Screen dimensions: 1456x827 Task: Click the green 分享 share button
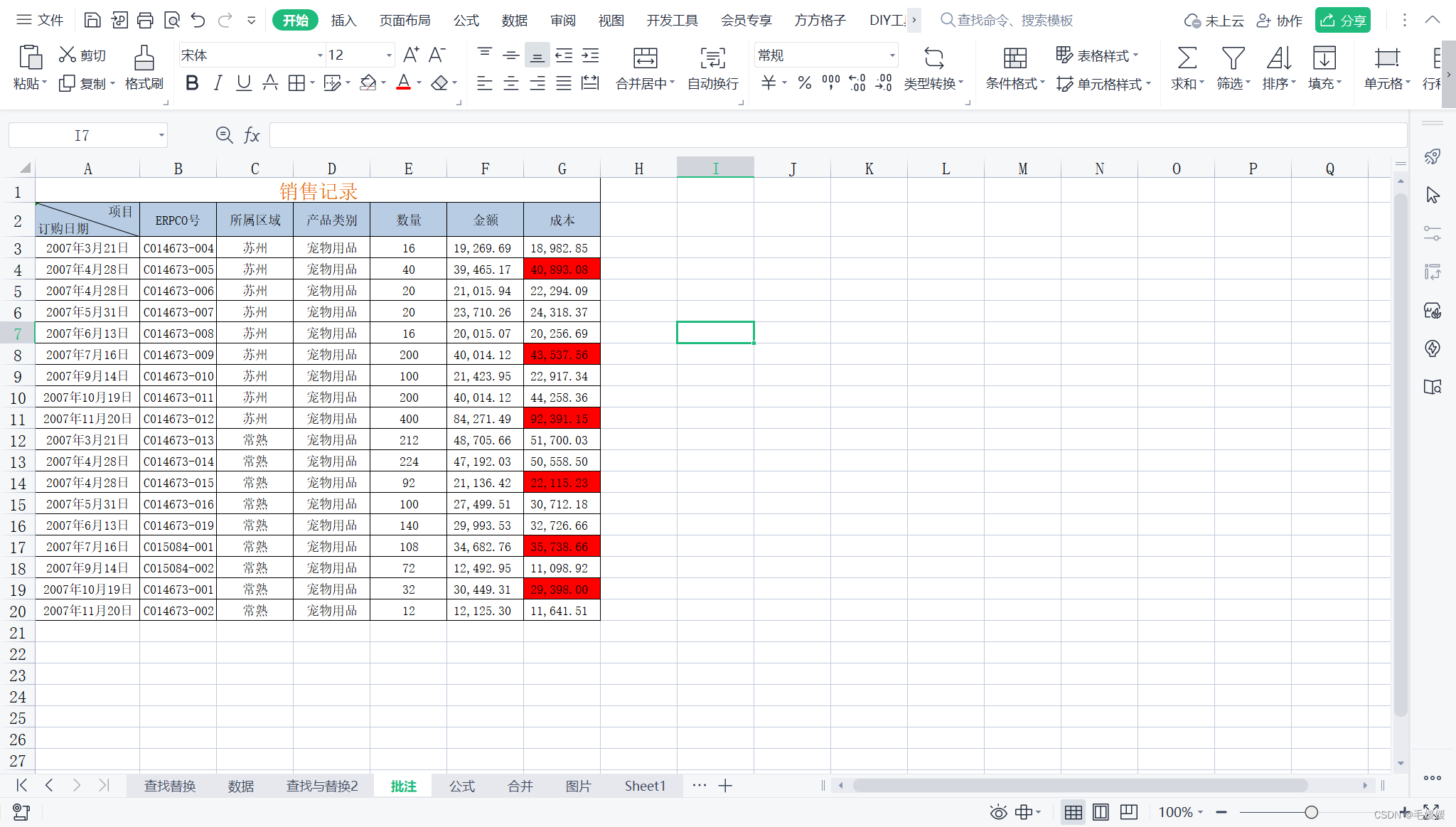[x=1342, y=20]
